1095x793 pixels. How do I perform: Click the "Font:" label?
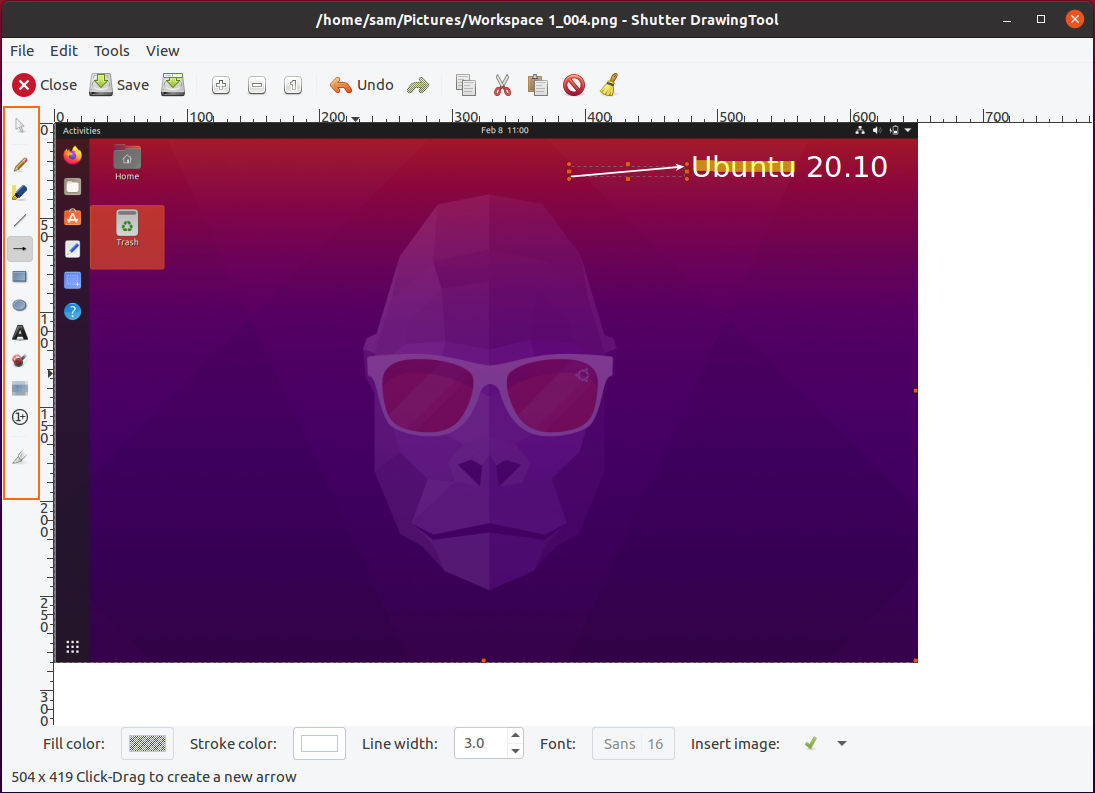(x=558, y=744)
